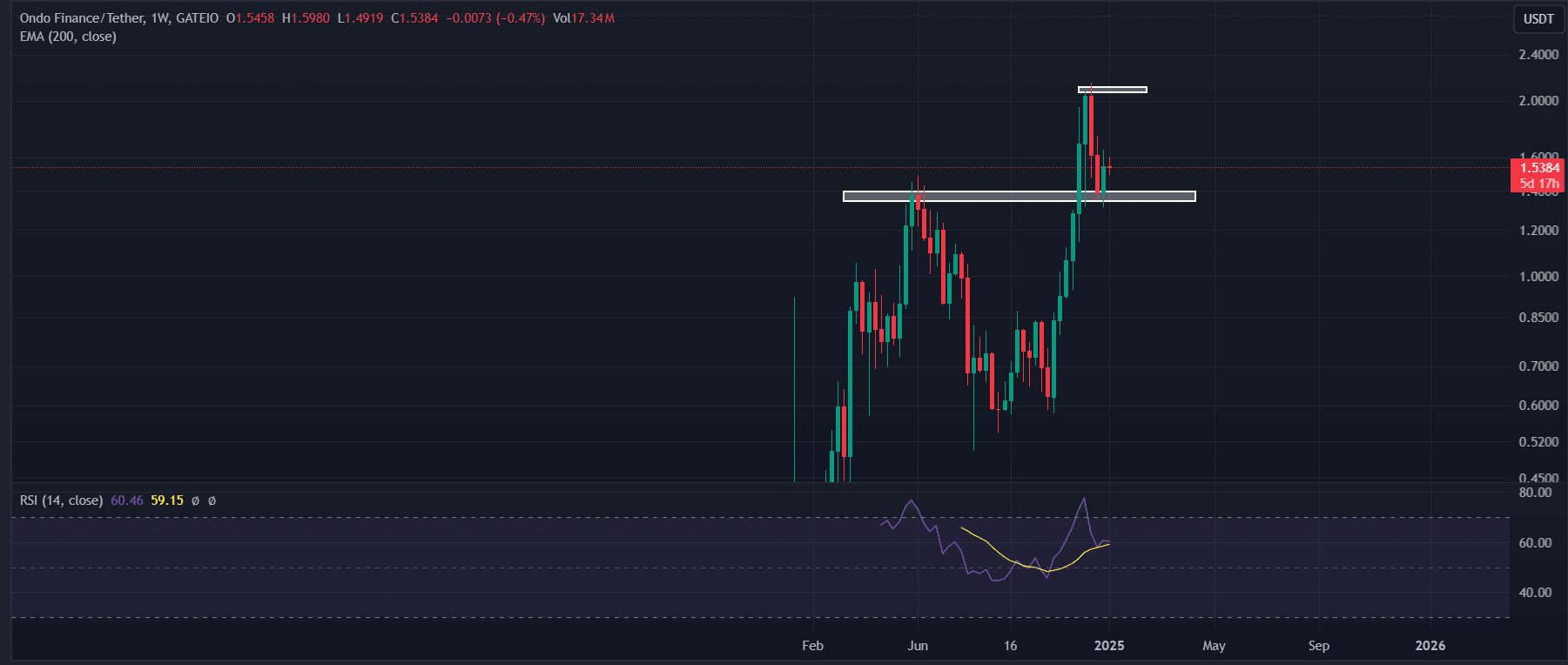Click the change value −0.0073 (−0.47%)
The width and height of the screenshot is (1568, 665).
(495, 18)
